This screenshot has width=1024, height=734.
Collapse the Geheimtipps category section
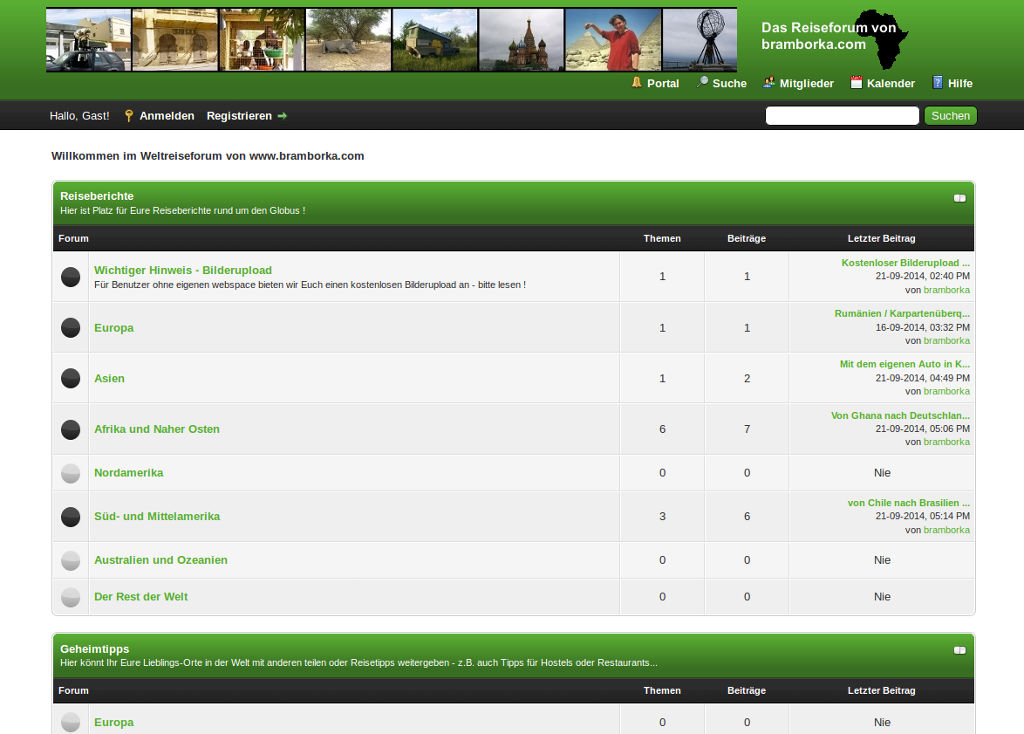tap(960, 650)
